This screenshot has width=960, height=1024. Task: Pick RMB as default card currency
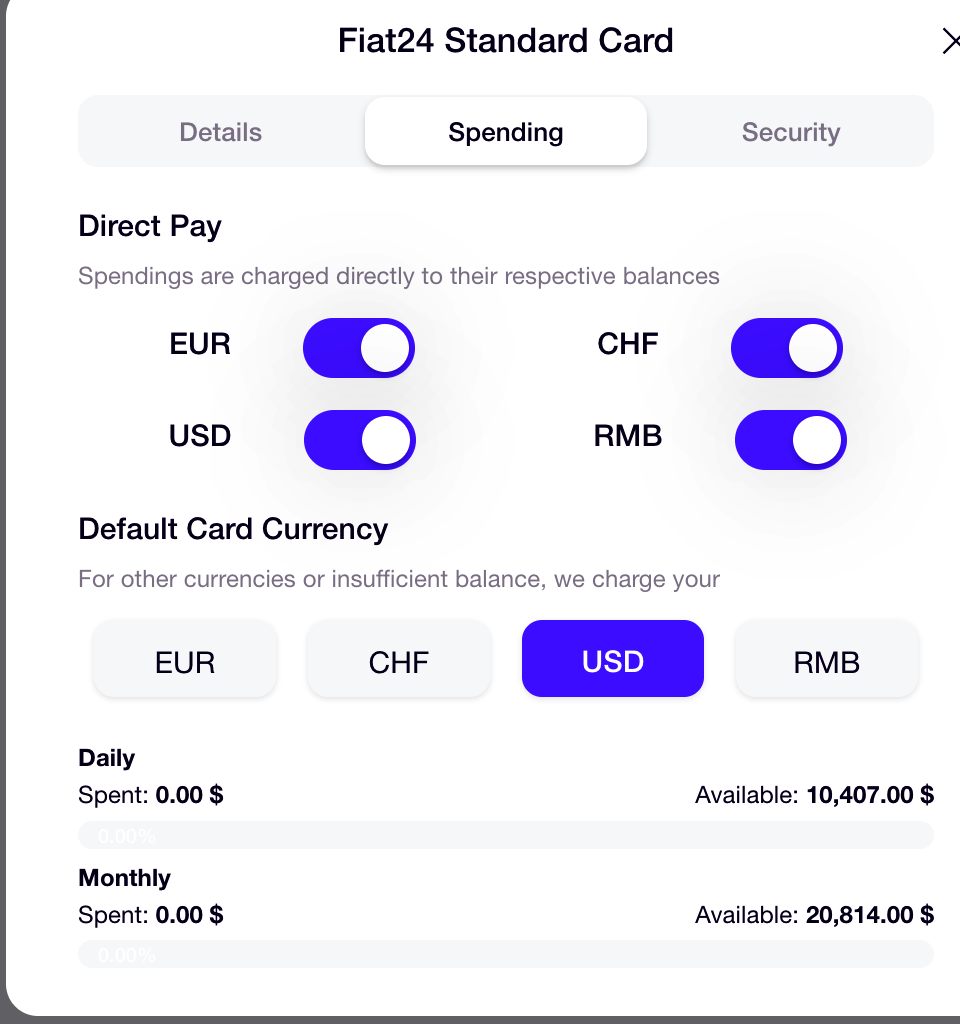pos(826,659)
